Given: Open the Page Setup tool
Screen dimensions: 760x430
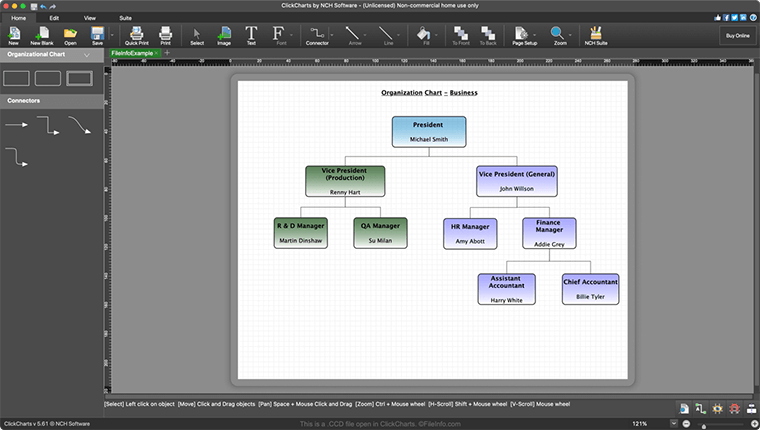Looking at the screenshot, I should (523, 35).
